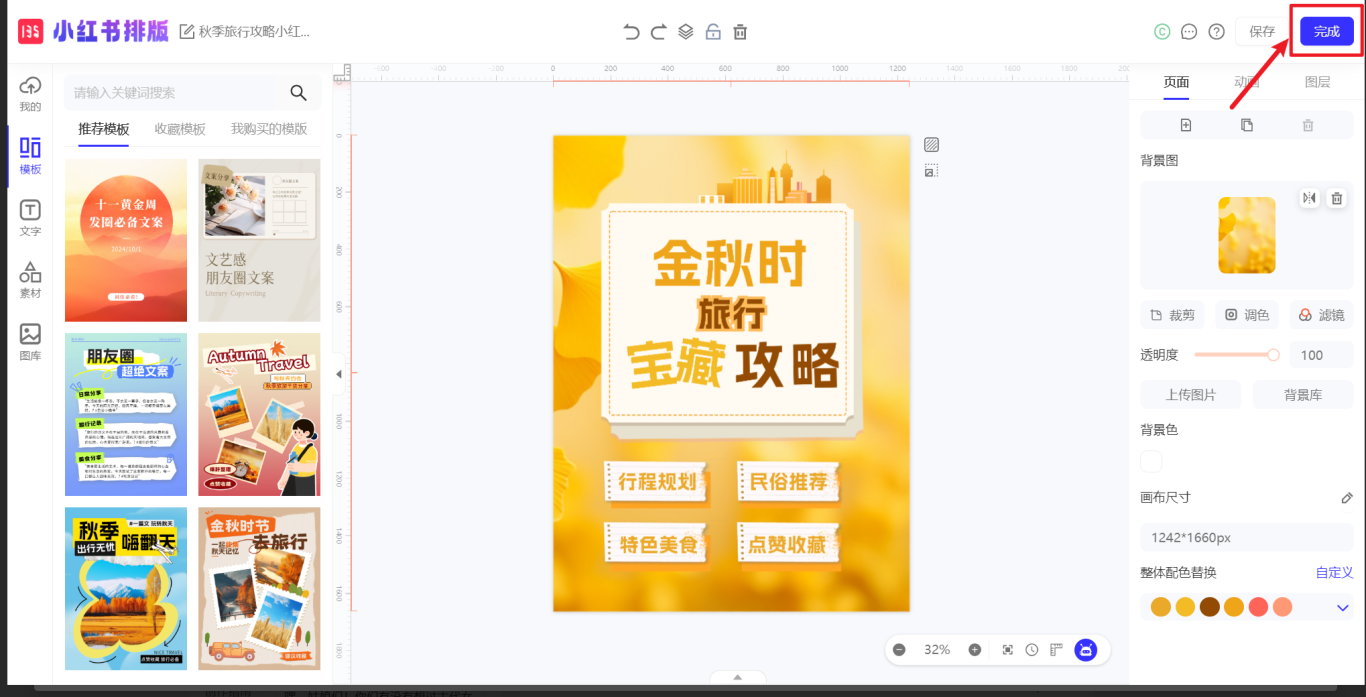Click the redo arrow icon

pyautogui.click(x=658, y=32)
